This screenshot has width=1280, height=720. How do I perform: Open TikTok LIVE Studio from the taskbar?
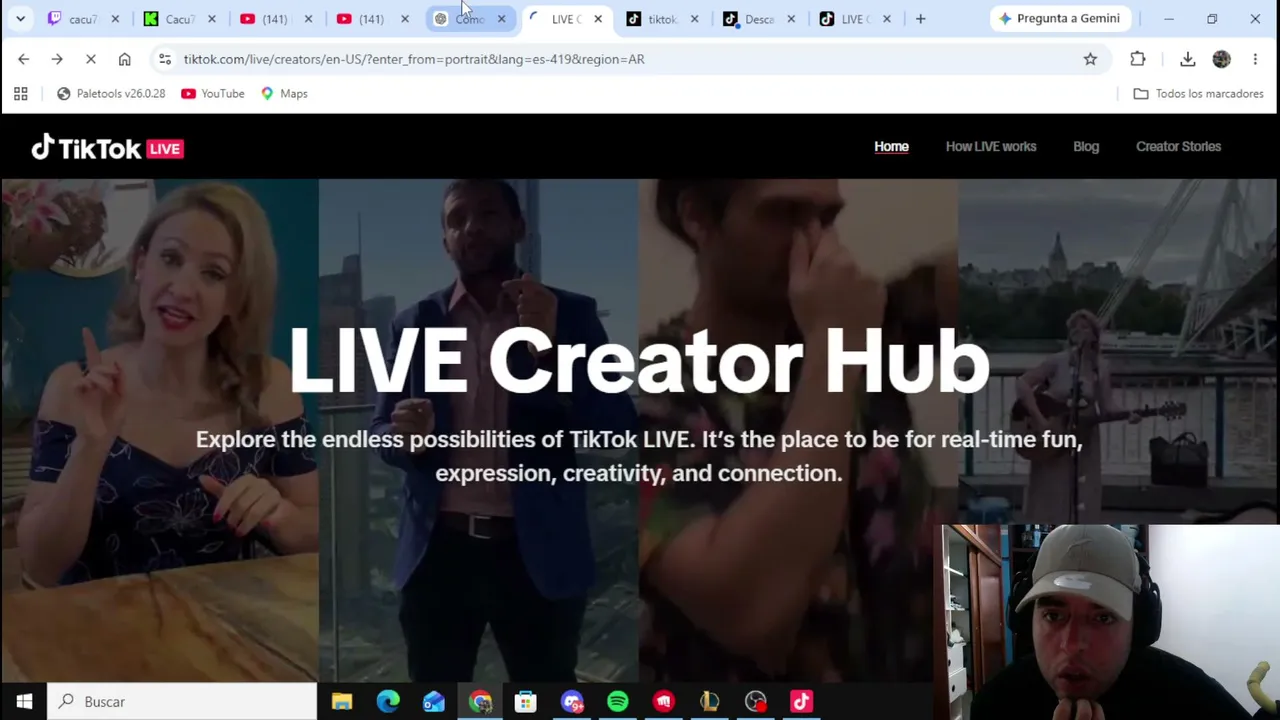[802, 701]
